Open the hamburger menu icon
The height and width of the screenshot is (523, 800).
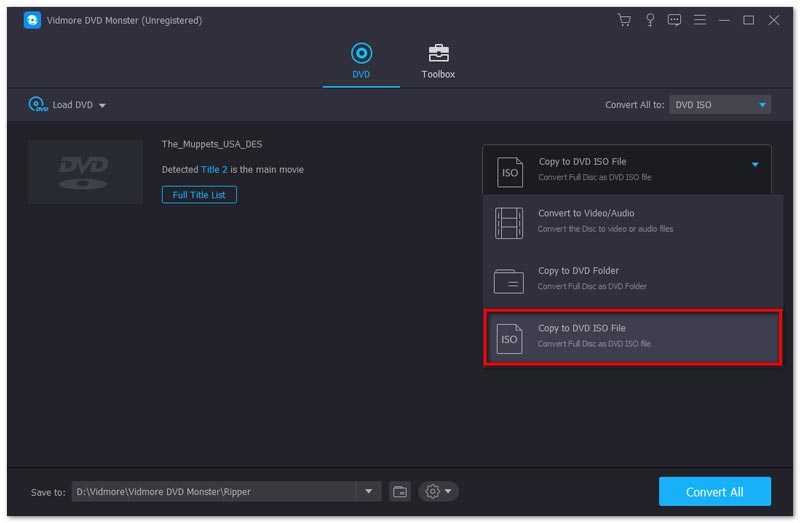tap(699, 20)
